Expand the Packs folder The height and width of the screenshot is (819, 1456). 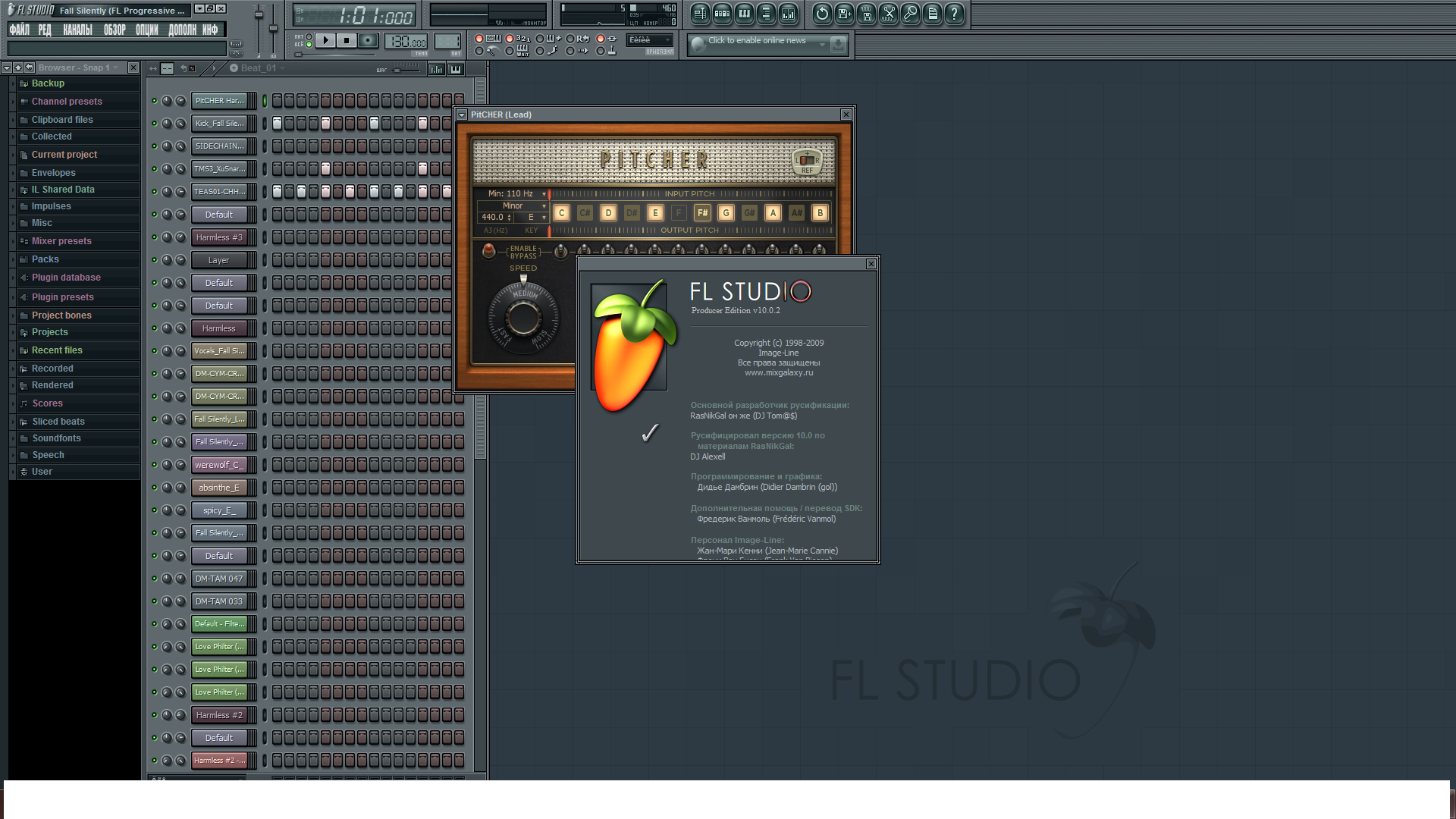[x=45, y=259]
